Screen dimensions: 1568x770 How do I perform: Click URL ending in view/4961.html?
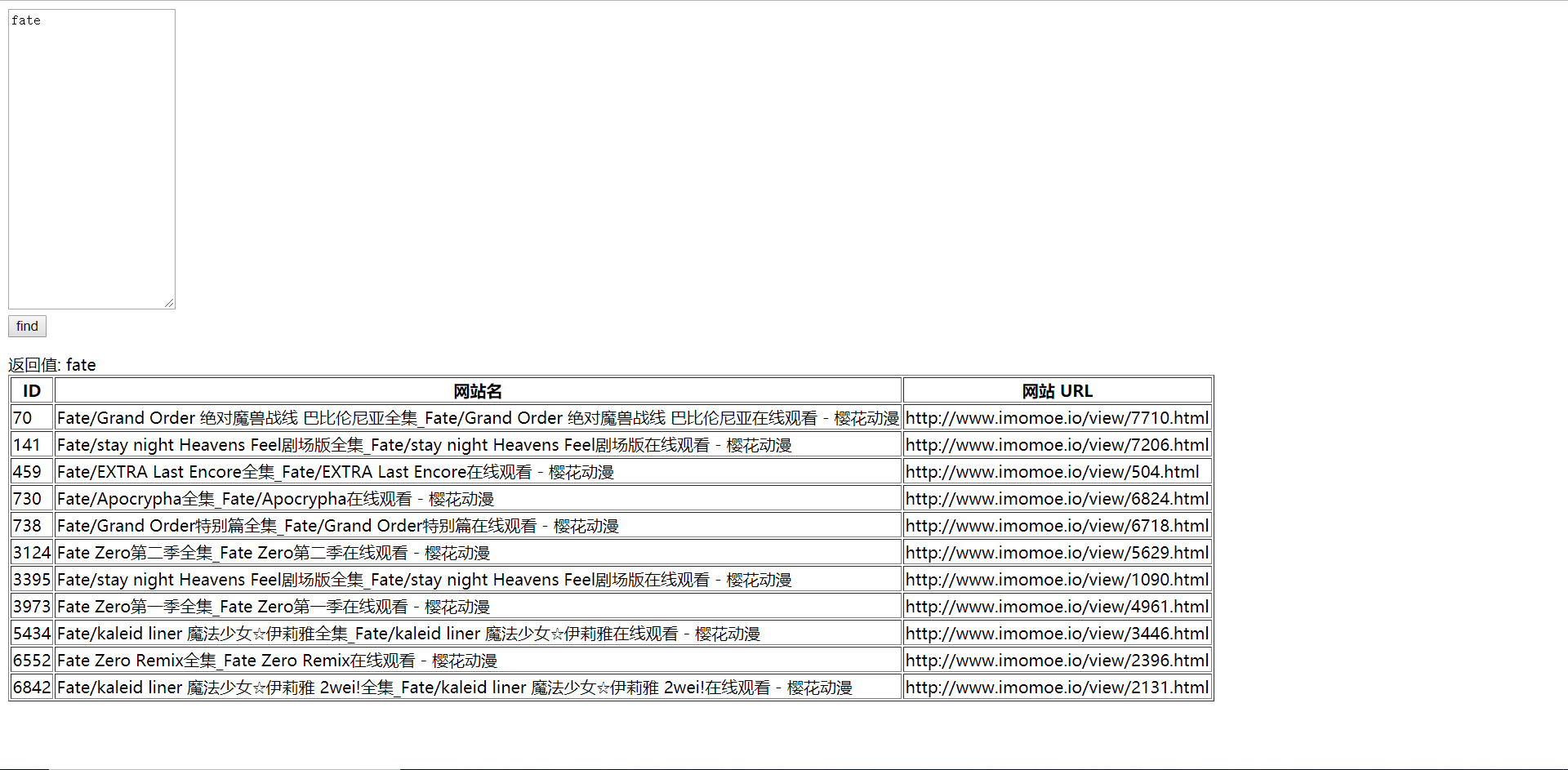1058,607
